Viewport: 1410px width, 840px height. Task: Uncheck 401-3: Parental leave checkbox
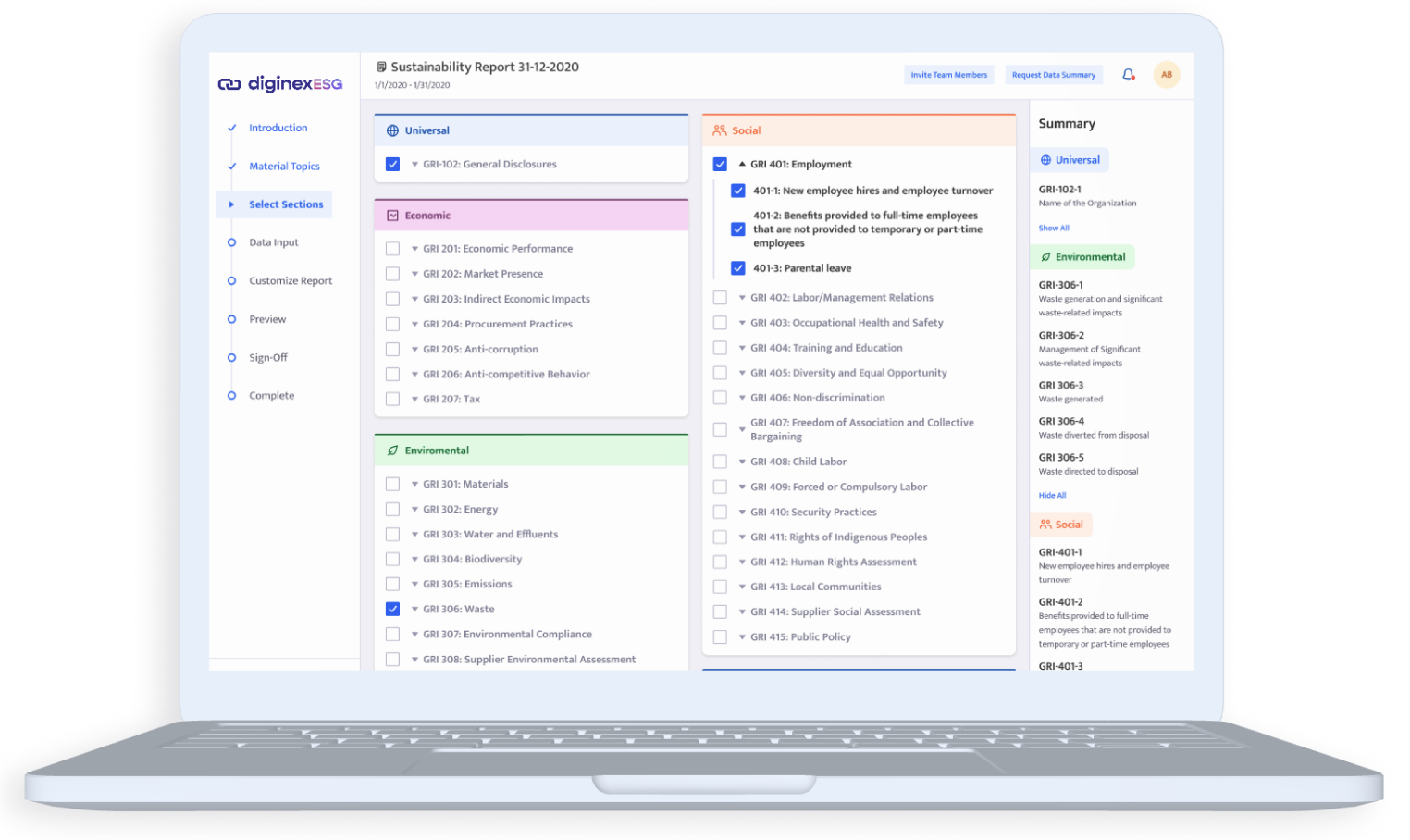[x=738, y=268]
